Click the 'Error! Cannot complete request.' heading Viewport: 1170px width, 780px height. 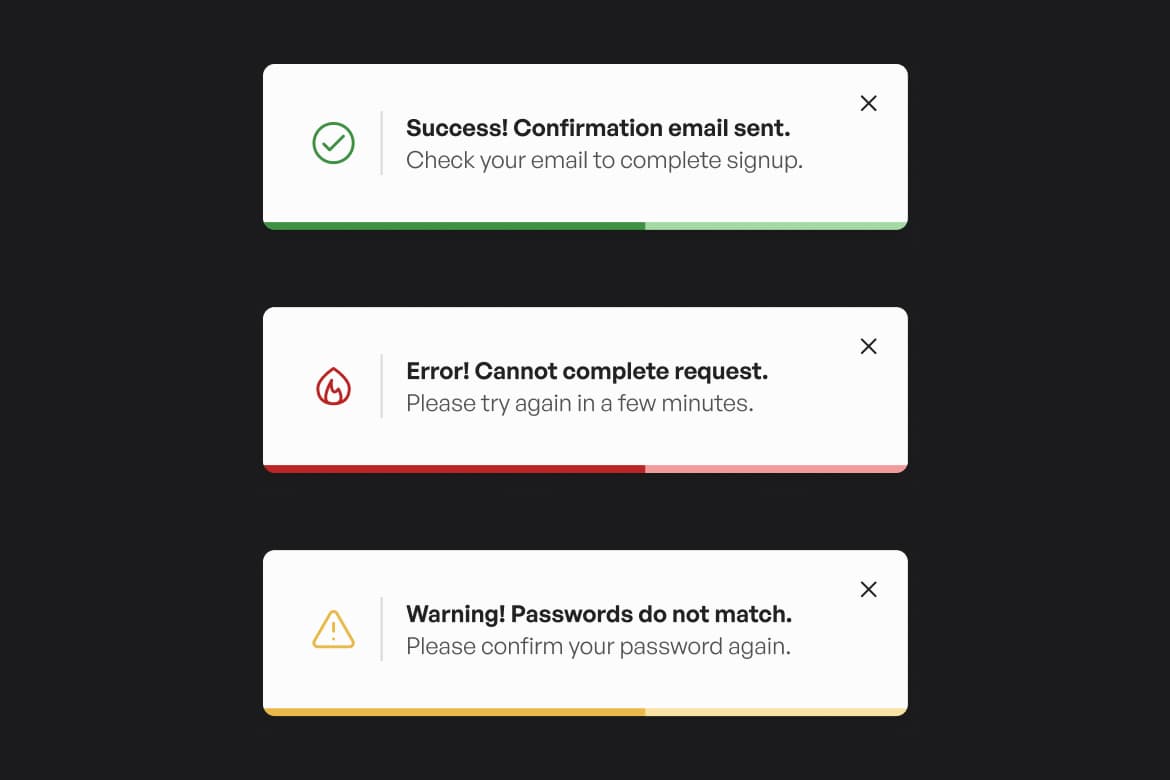click(587, 371)
